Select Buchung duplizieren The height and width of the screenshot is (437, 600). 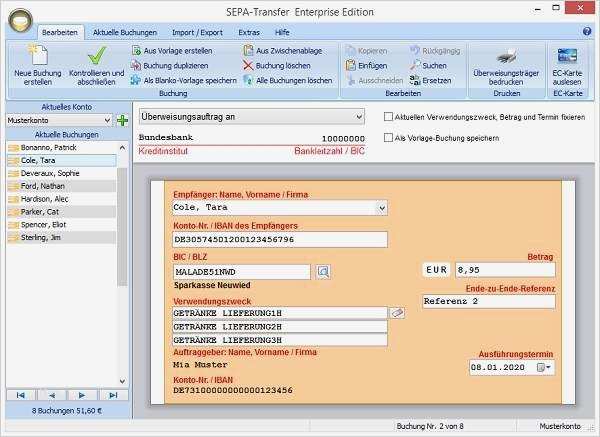pyautogui.click(x=170, y=65)
